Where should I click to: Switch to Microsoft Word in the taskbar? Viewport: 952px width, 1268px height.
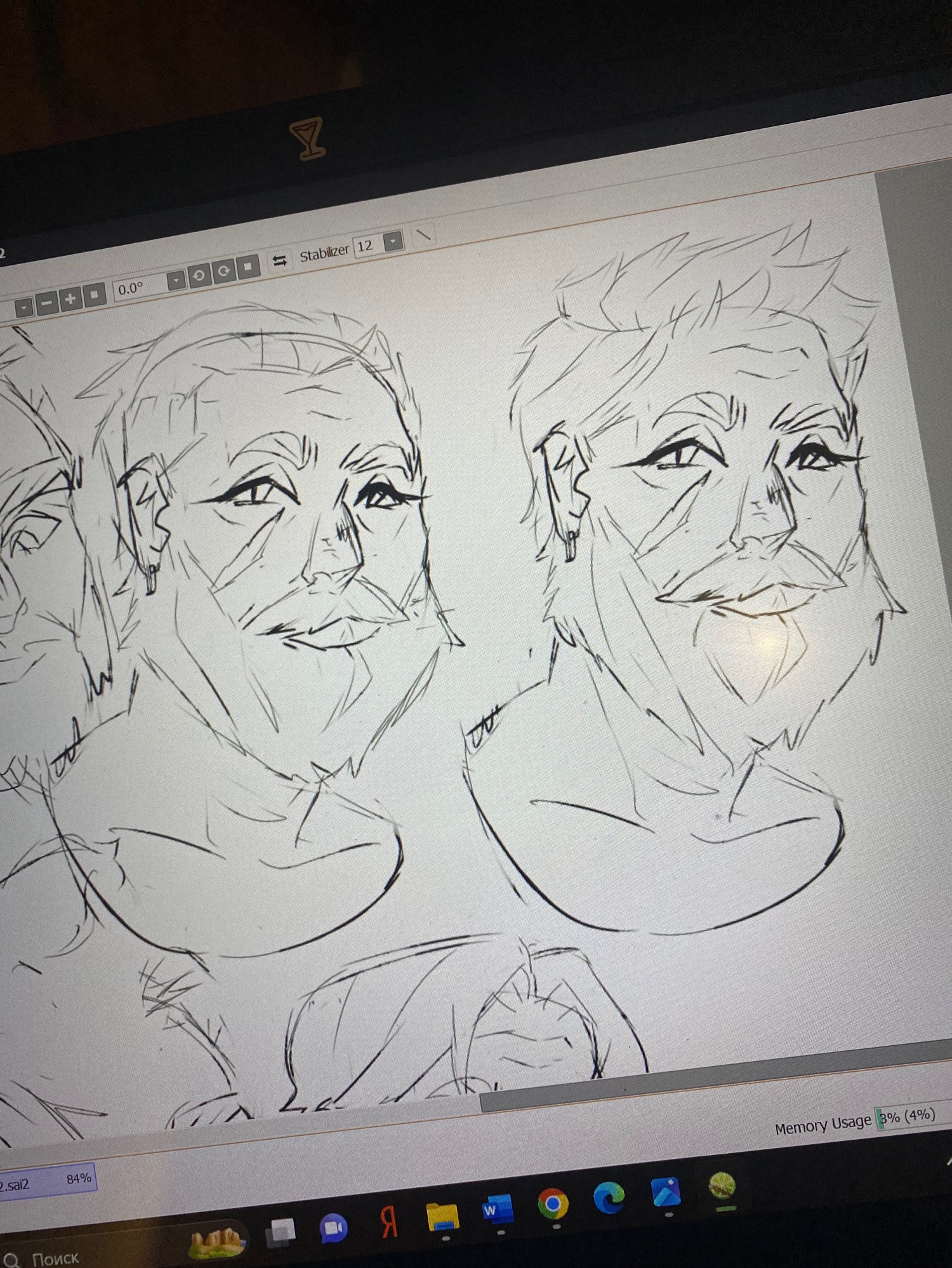coord(497,1210)
